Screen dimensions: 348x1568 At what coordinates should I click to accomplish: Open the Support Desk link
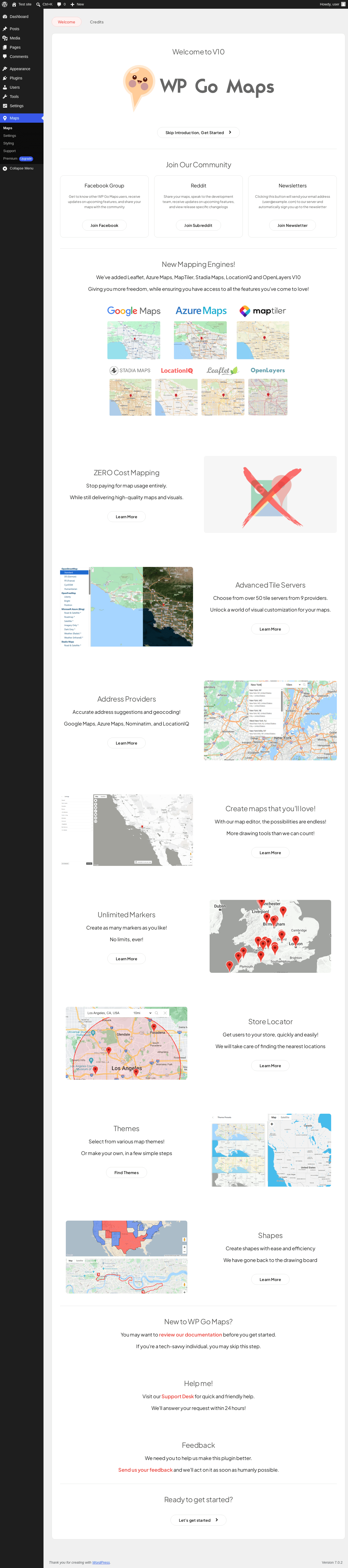(x=178, y=1396)
